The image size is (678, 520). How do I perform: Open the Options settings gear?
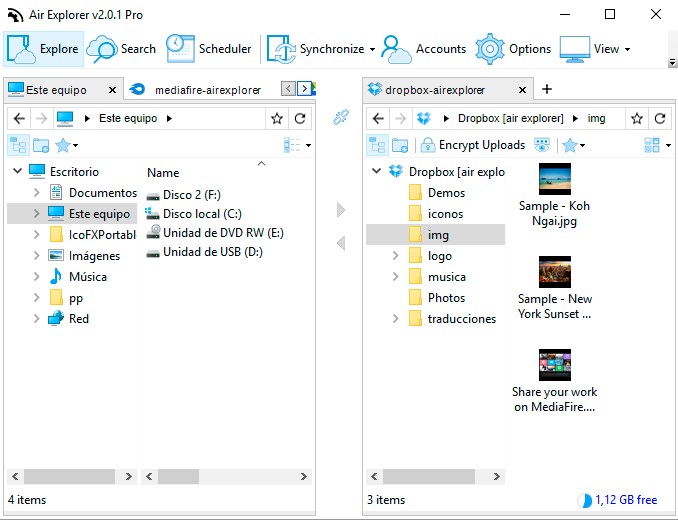click(513, 48)
